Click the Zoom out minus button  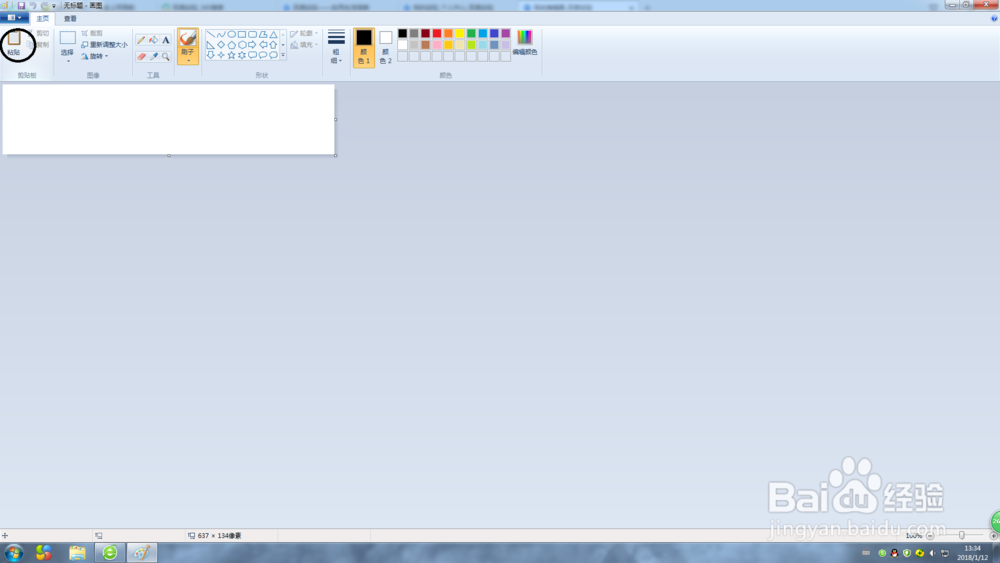[930, 536]
